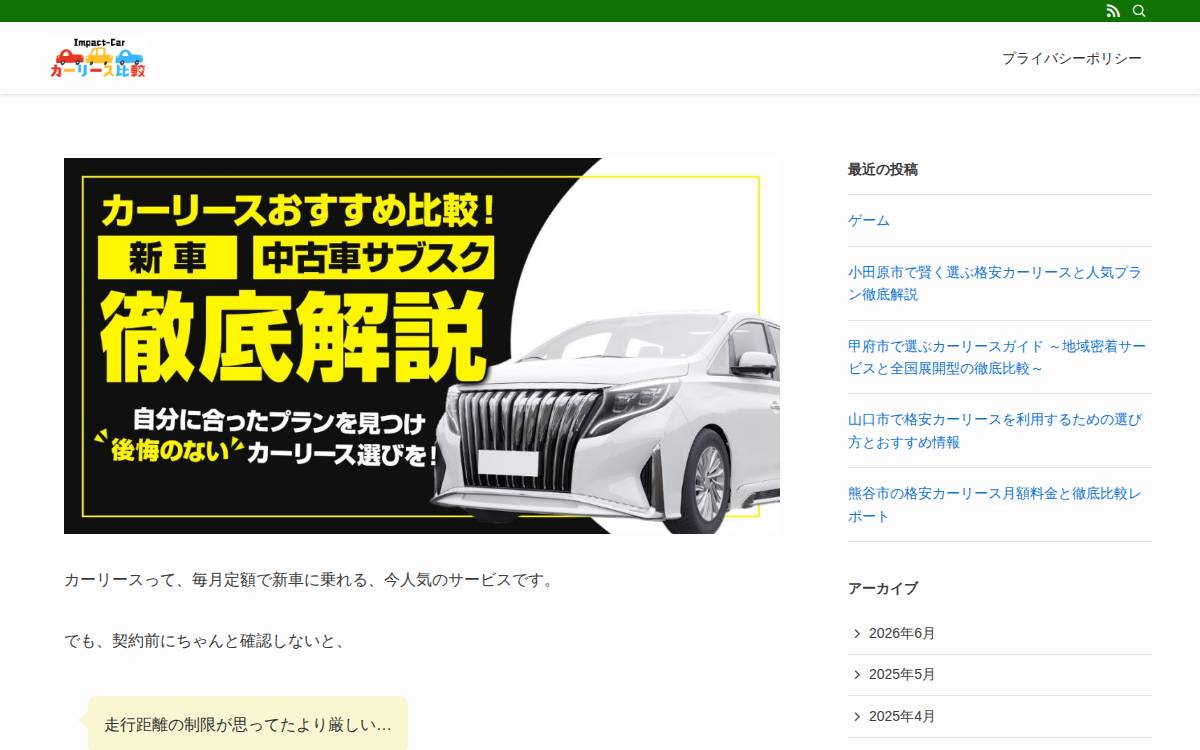Click アーカイブ sidebar heading
Viewport: 1200px width, 750px height.
[883, 588]
